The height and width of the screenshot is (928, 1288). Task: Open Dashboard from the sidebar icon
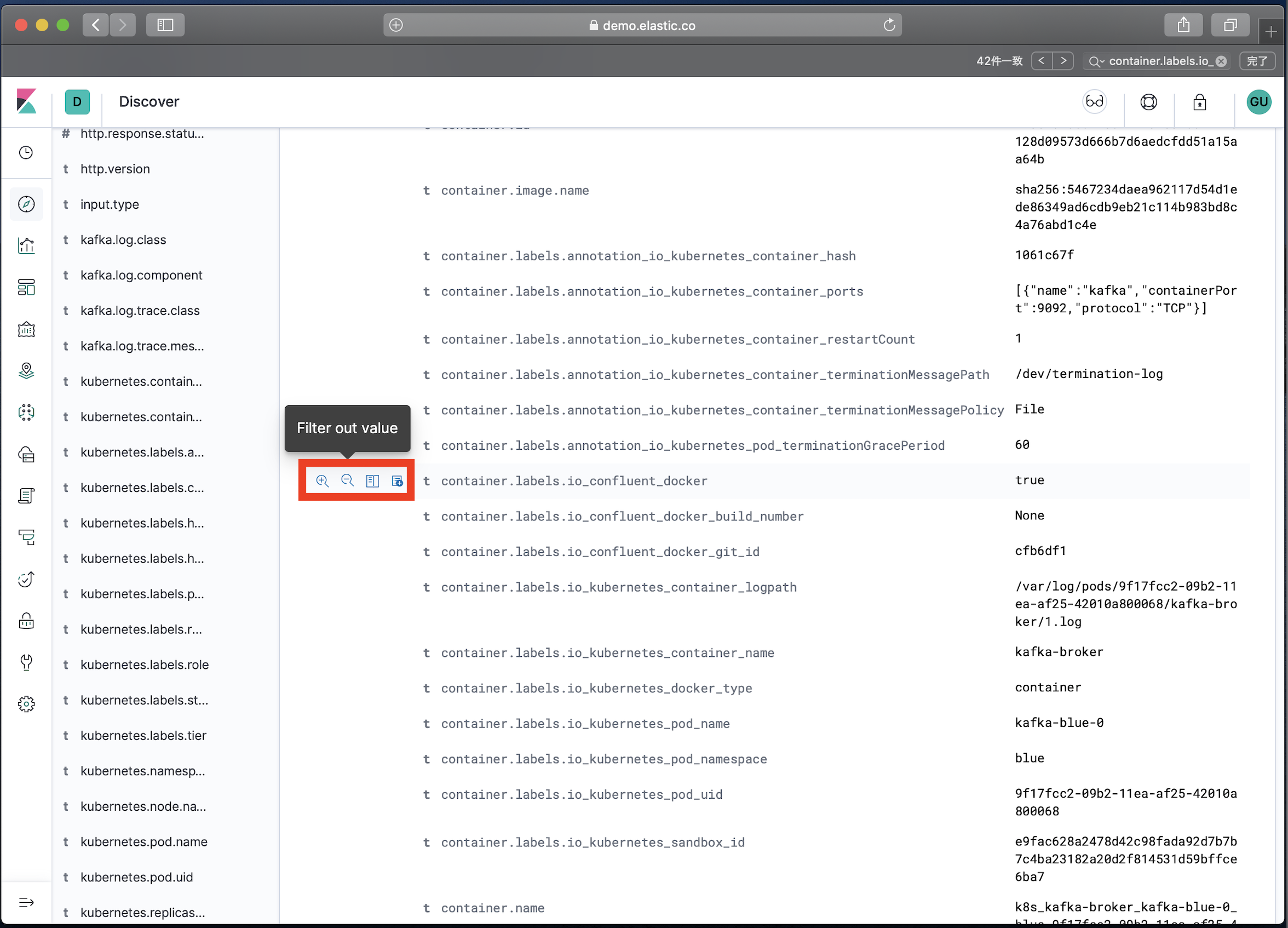click(26, 288)
